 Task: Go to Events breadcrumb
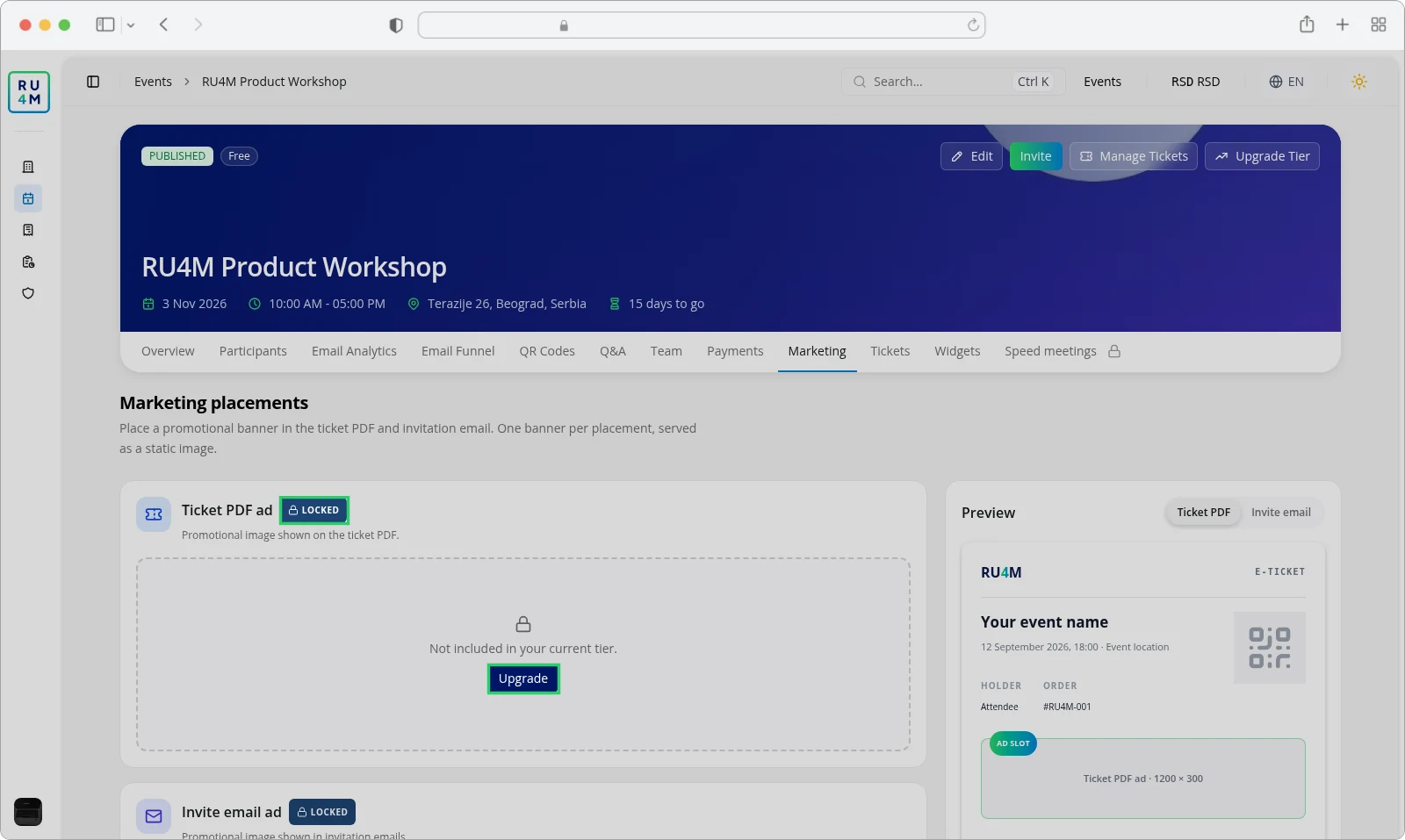153,82
